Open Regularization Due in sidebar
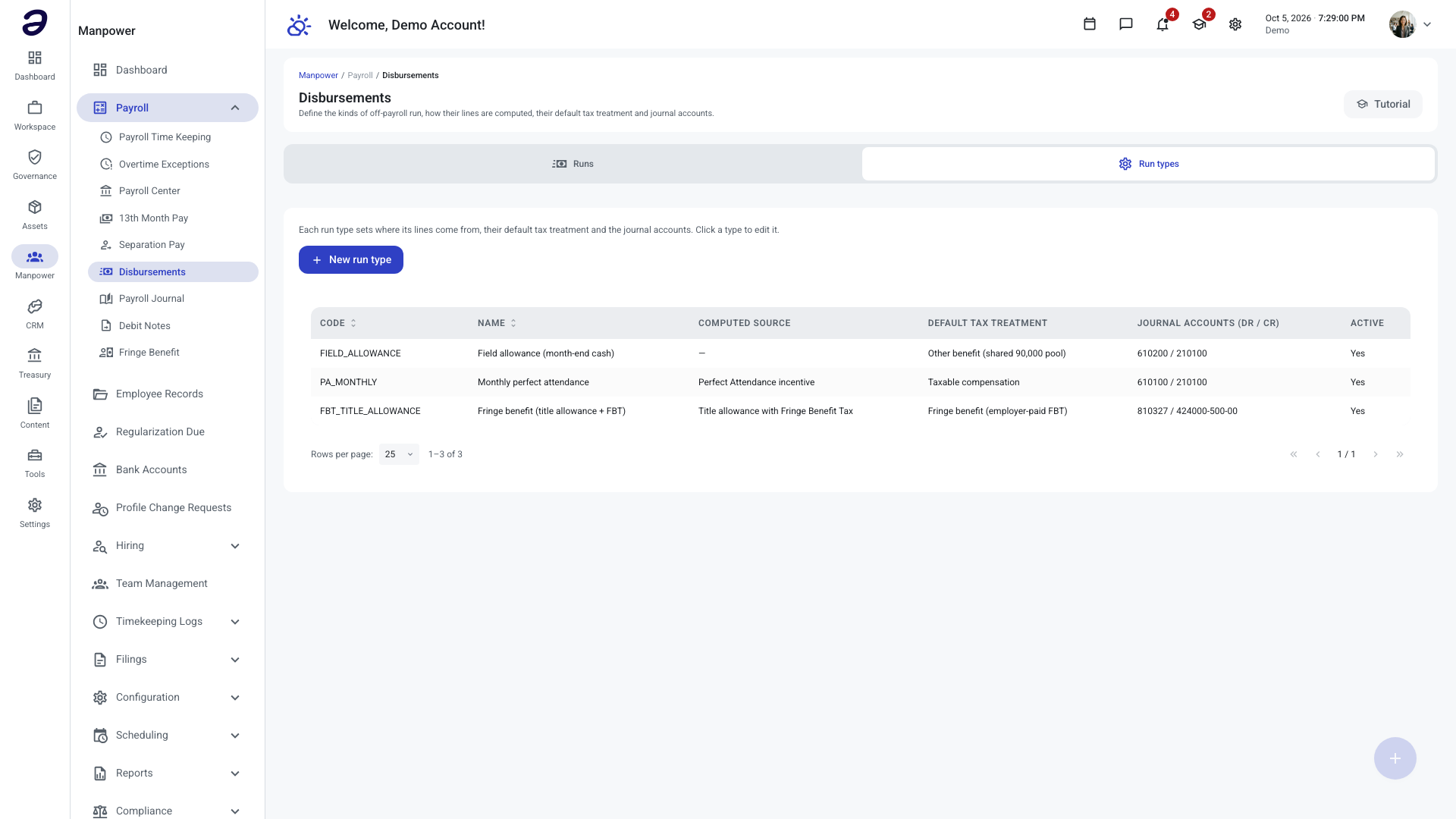Screen dimensions: 1456x819 (168, 432)
